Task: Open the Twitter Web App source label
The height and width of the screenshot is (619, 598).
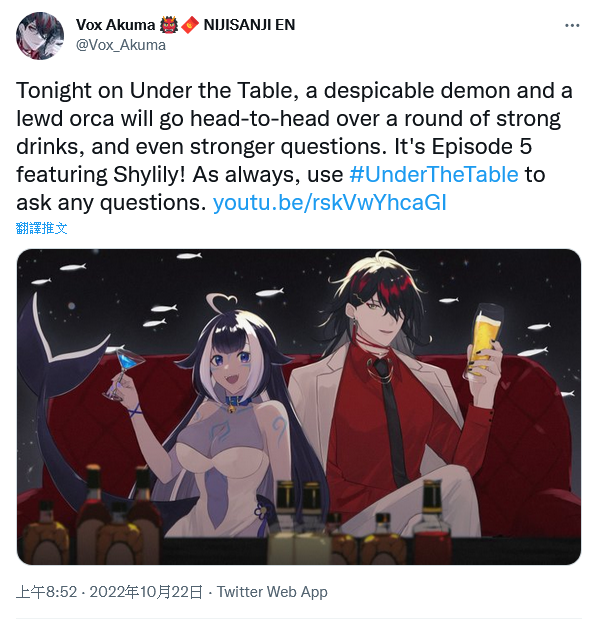Action: pos(272,592)
